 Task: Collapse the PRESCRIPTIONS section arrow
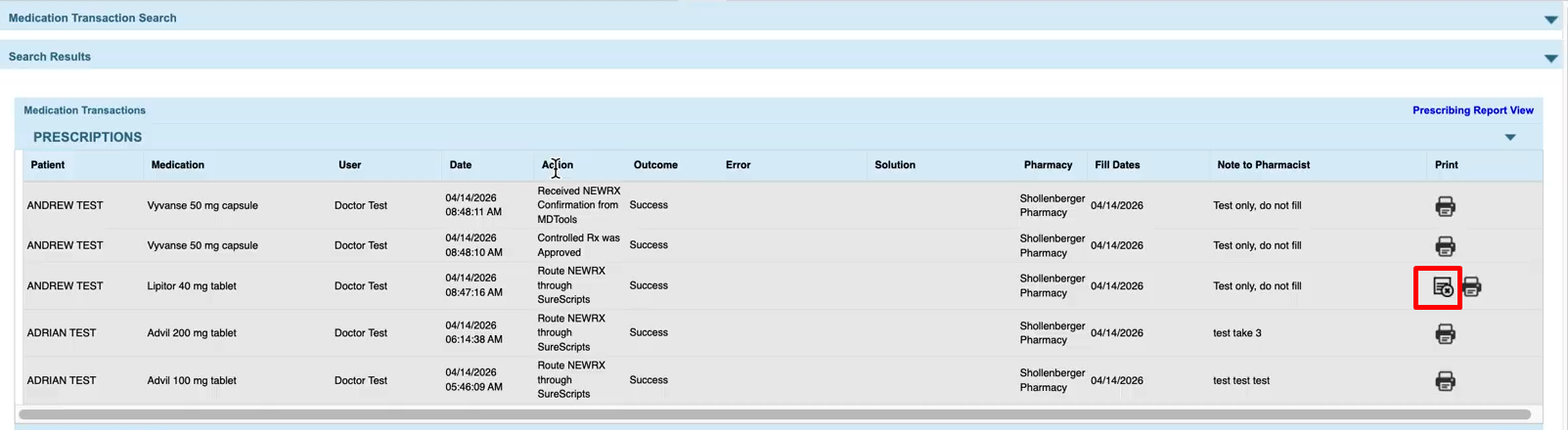(1510, 138)
